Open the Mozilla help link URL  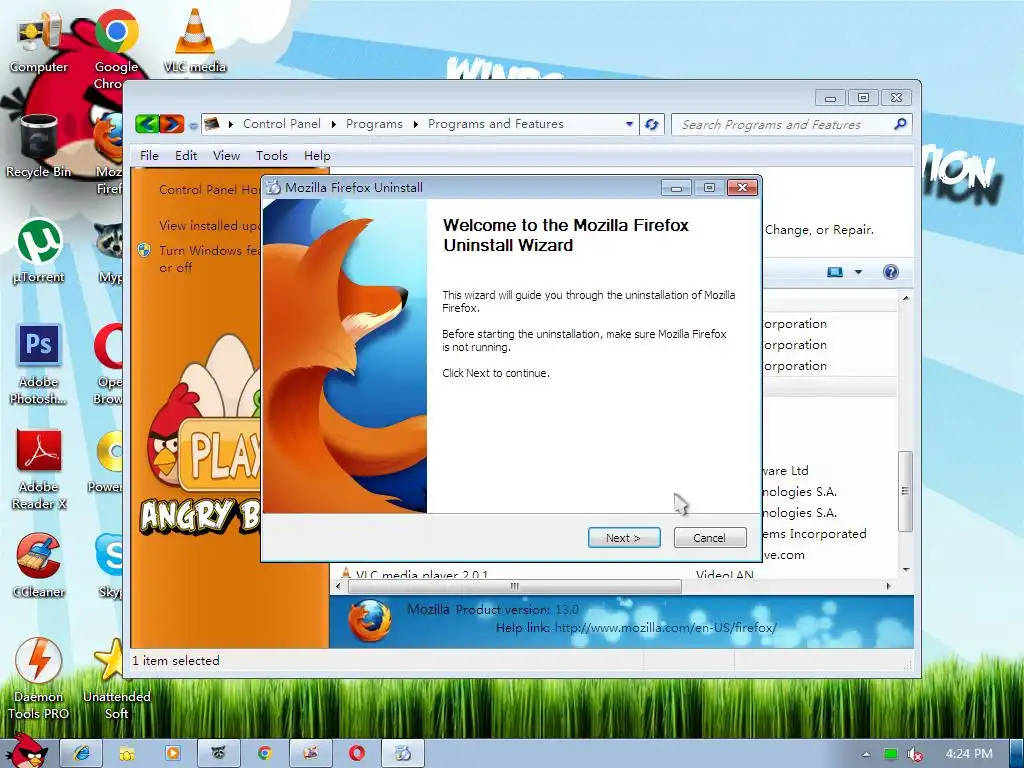pyautogui.click(x=665, y=628)
